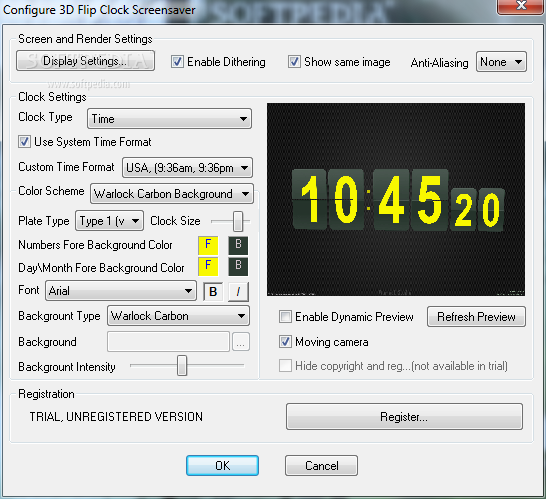
Task: Open the Clock Type dropdown
Action: (169, 119)
